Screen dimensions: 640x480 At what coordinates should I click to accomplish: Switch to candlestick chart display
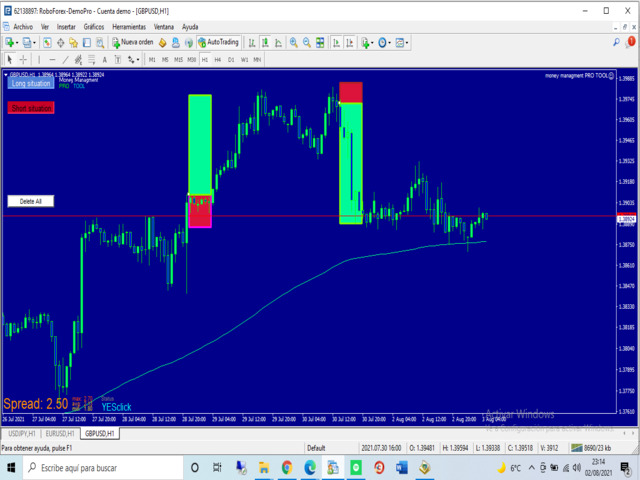[265, 42]
